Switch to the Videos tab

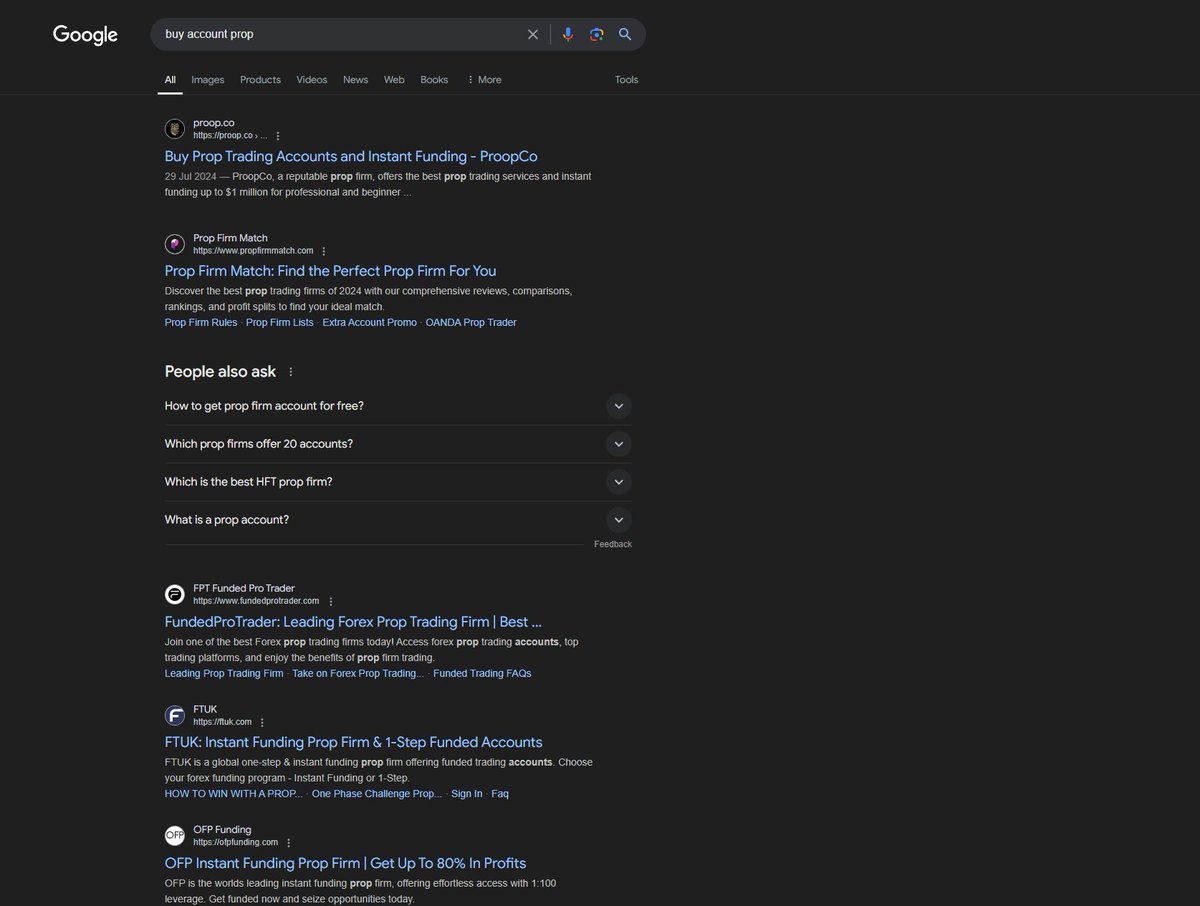pyautogui.click(x=312, y=80)
